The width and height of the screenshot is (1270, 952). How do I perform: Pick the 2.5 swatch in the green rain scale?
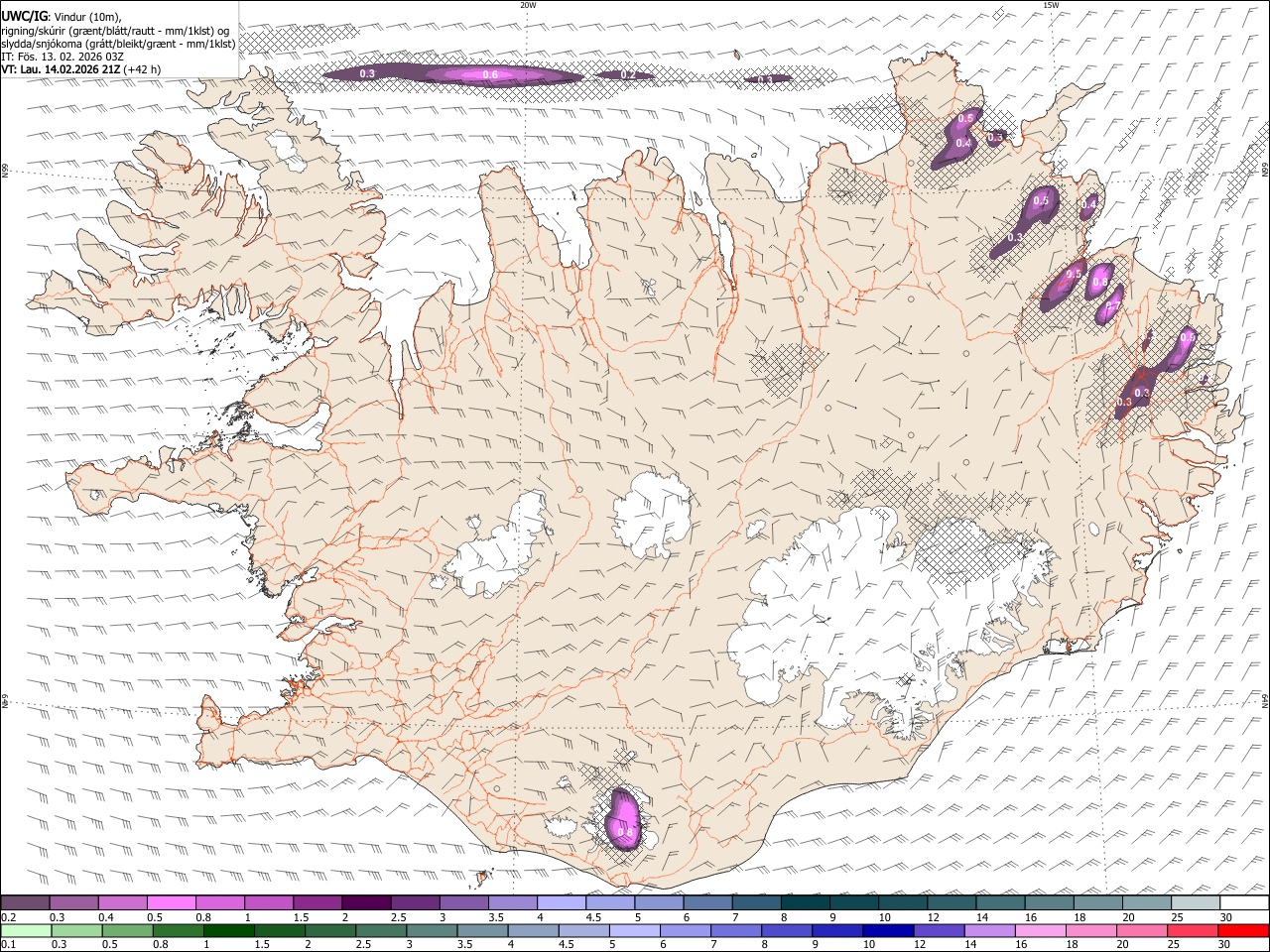point(381,930)
